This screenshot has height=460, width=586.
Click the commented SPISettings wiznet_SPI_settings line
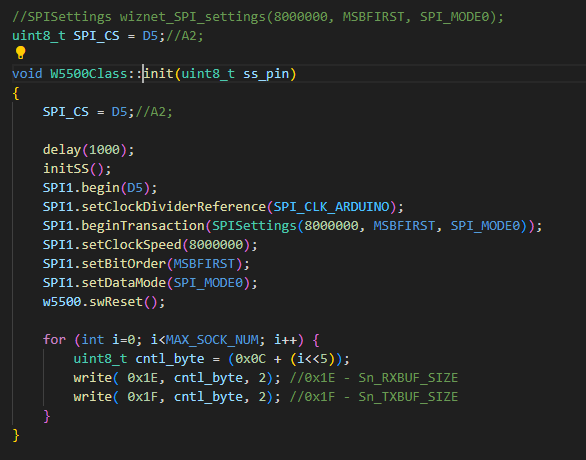(258, 17)
